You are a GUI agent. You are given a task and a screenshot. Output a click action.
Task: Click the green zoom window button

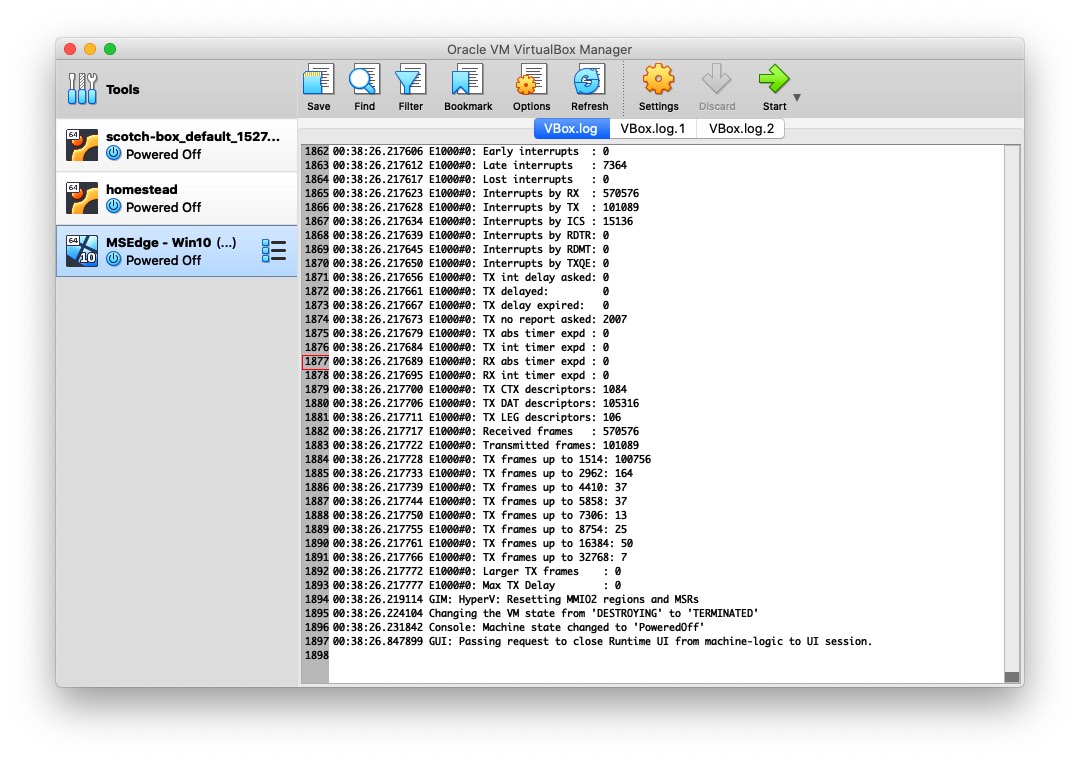110,49
